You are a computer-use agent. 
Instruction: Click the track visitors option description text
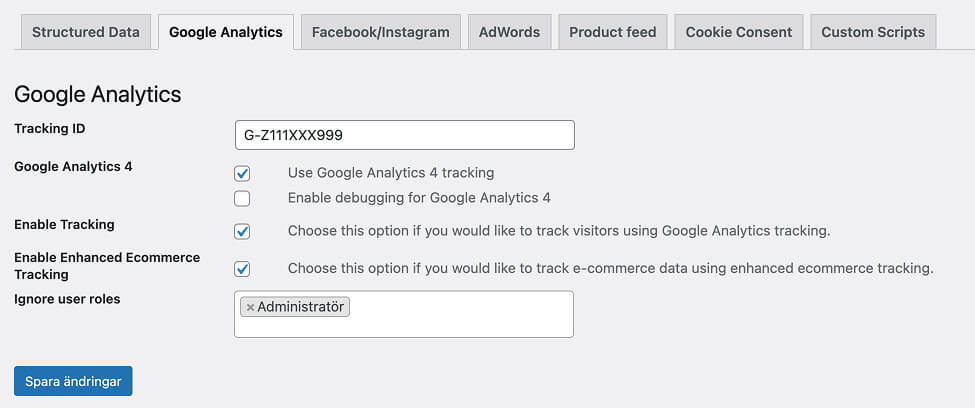pyautogui.click(x=559, y=231)
